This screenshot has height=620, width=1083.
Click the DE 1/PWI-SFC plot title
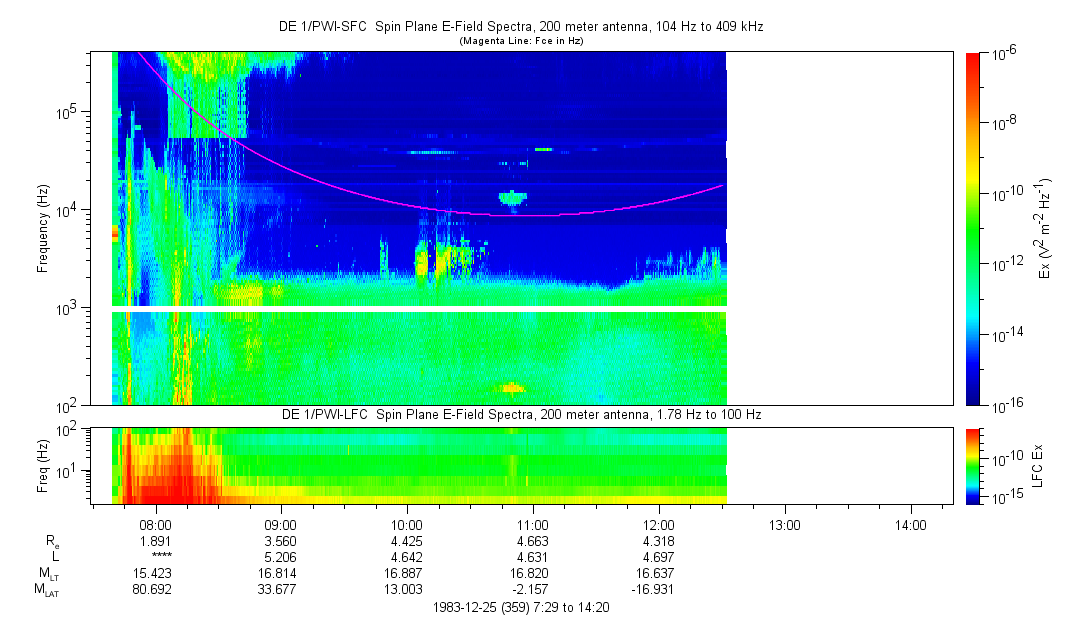tap(520, 27)
